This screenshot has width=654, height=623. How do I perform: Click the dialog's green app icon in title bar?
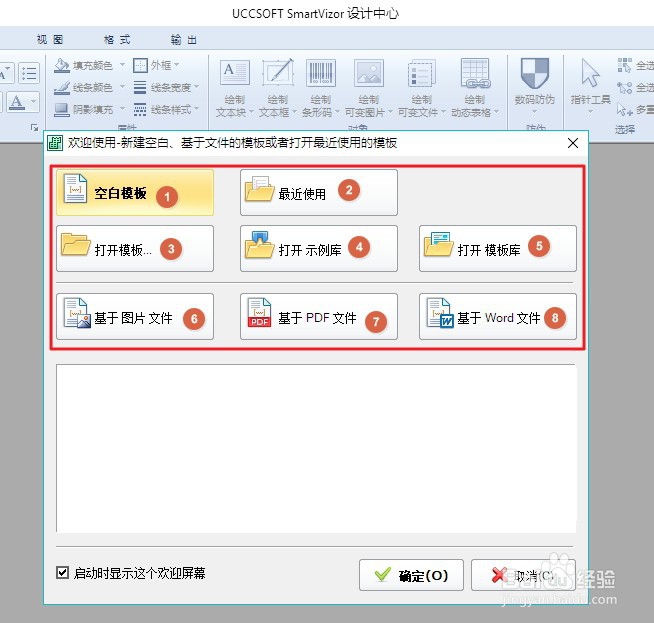[x=55, y=143]
